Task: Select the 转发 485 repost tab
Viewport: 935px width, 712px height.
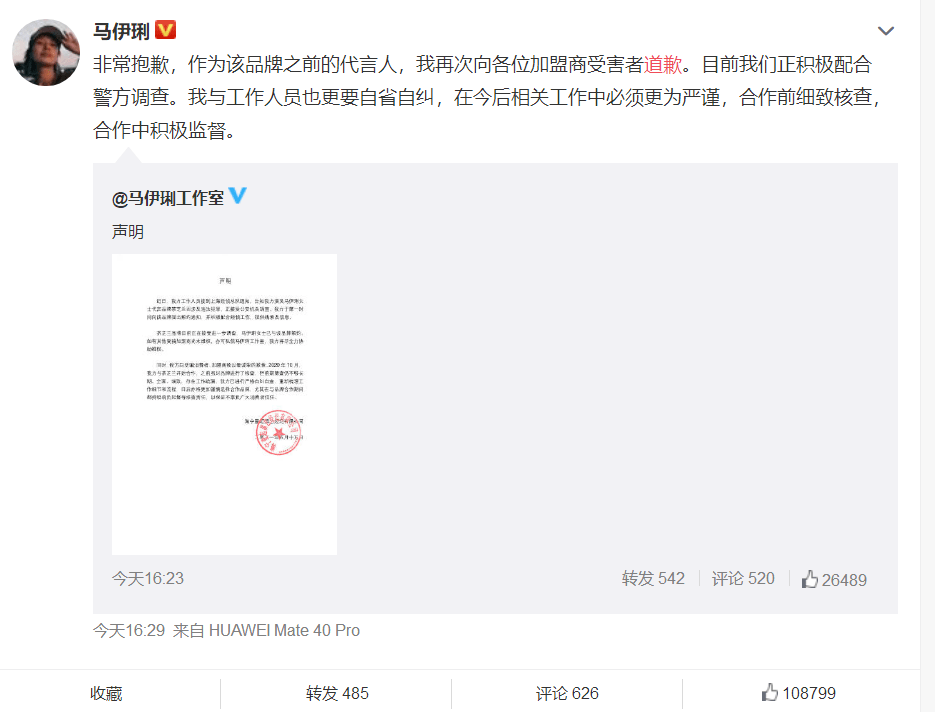Action: [337, 694]
